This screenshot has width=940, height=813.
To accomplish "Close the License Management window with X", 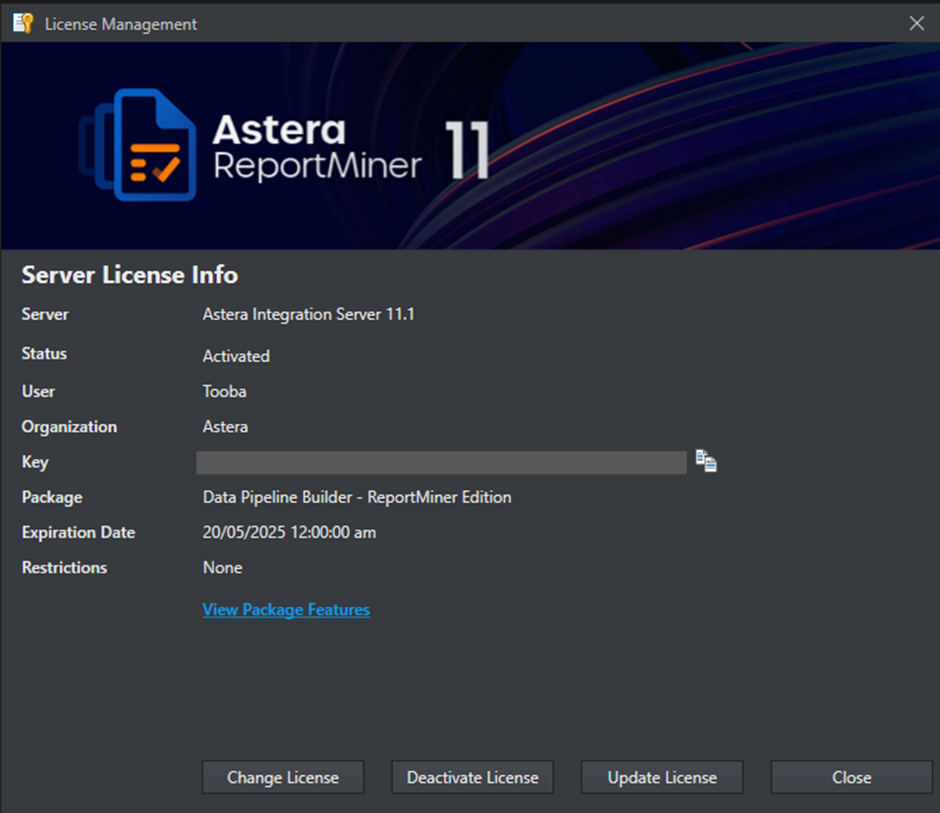I will point(916,23).
